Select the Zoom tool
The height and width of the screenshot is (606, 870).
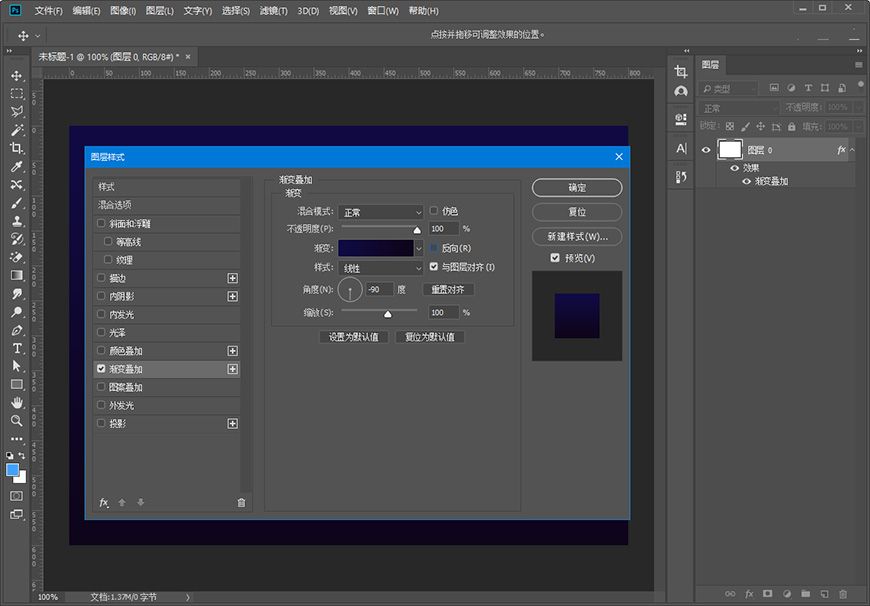pos(17,421)
